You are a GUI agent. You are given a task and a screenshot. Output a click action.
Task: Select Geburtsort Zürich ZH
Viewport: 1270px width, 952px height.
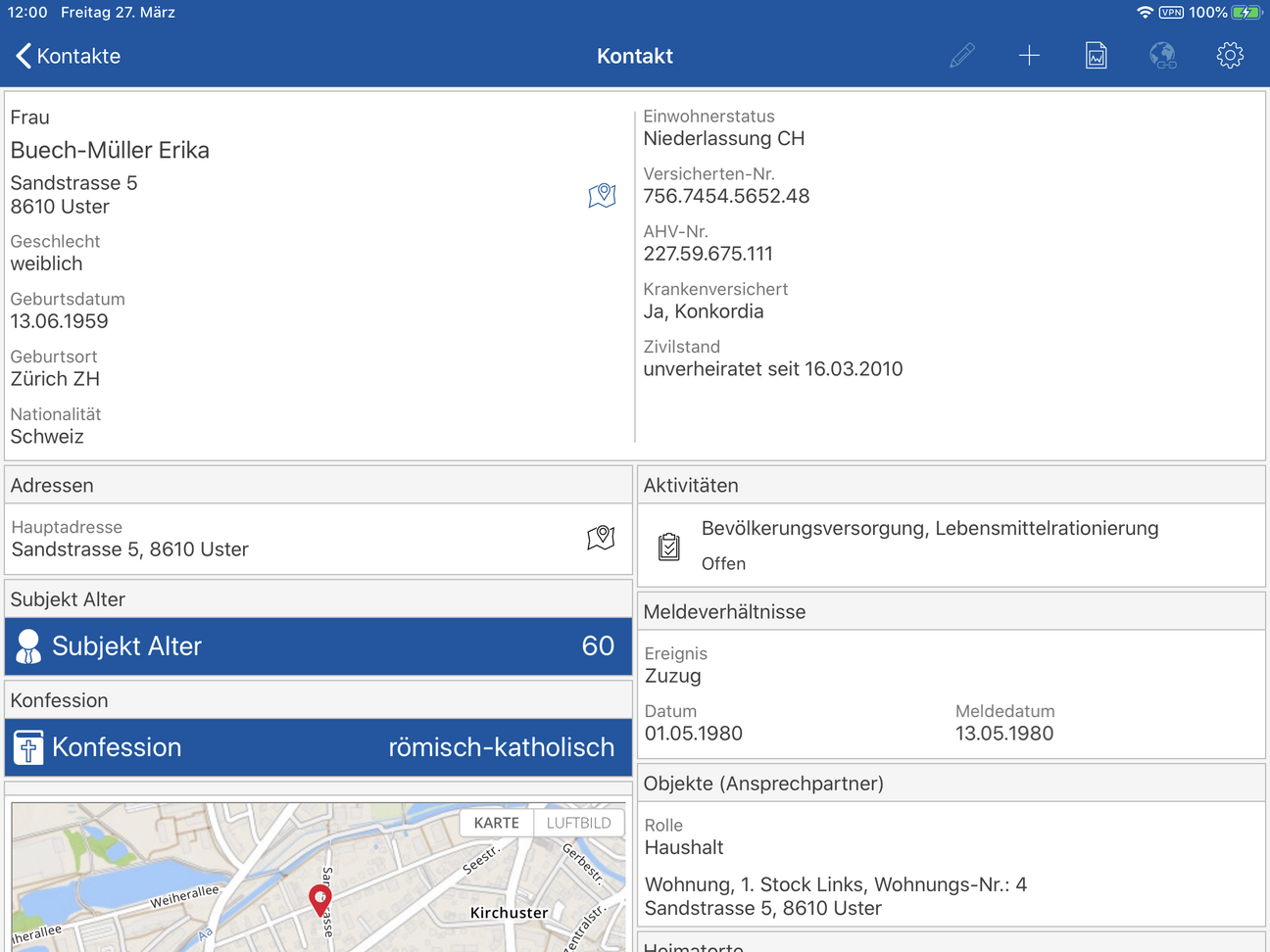click(55, 379)
